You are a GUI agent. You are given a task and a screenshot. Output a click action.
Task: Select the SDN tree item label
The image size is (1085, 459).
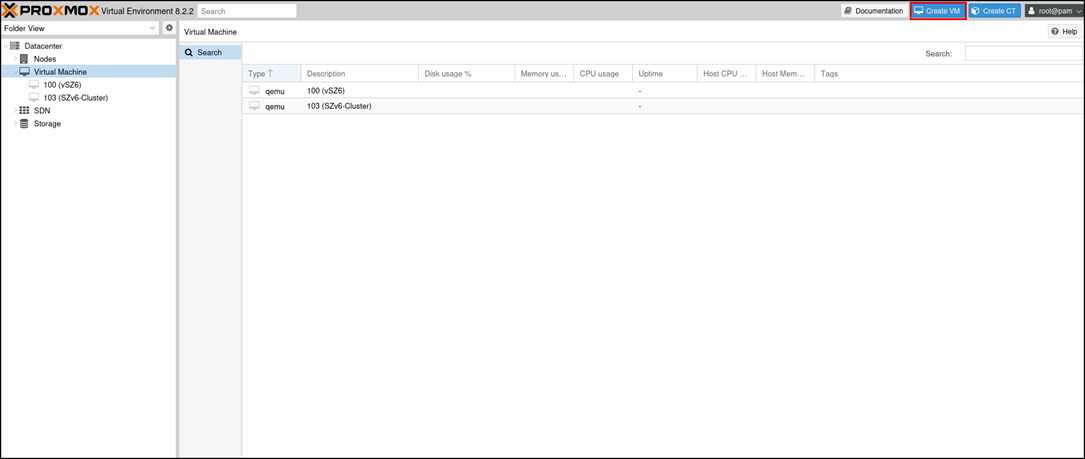click(42, 111)
